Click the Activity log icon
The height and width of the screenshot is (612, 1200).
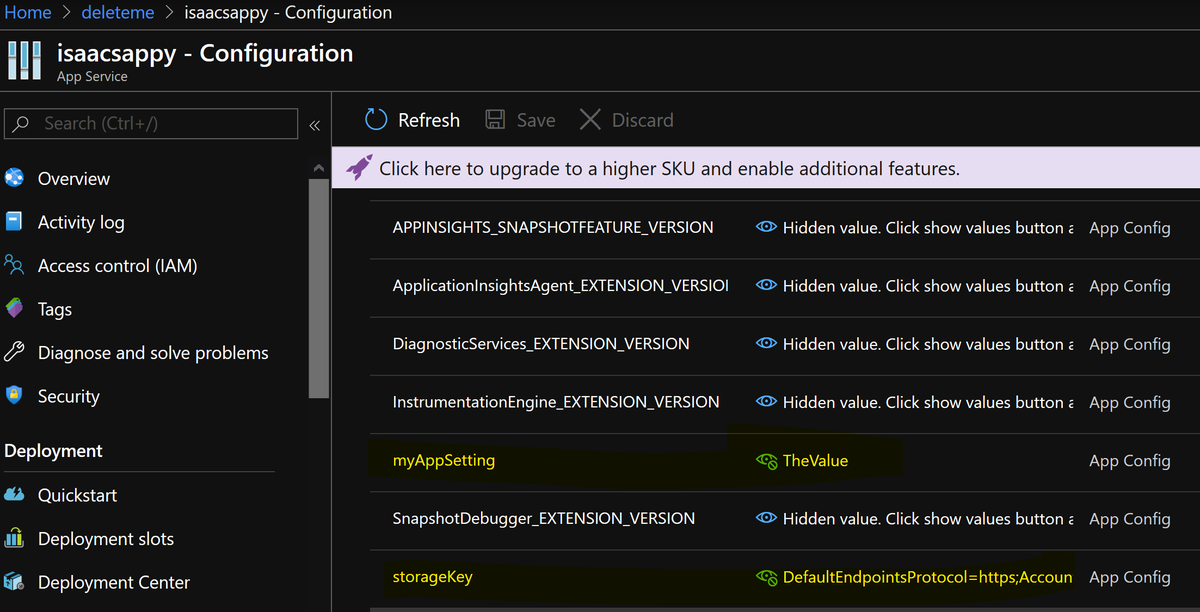(x=14, y=222)
